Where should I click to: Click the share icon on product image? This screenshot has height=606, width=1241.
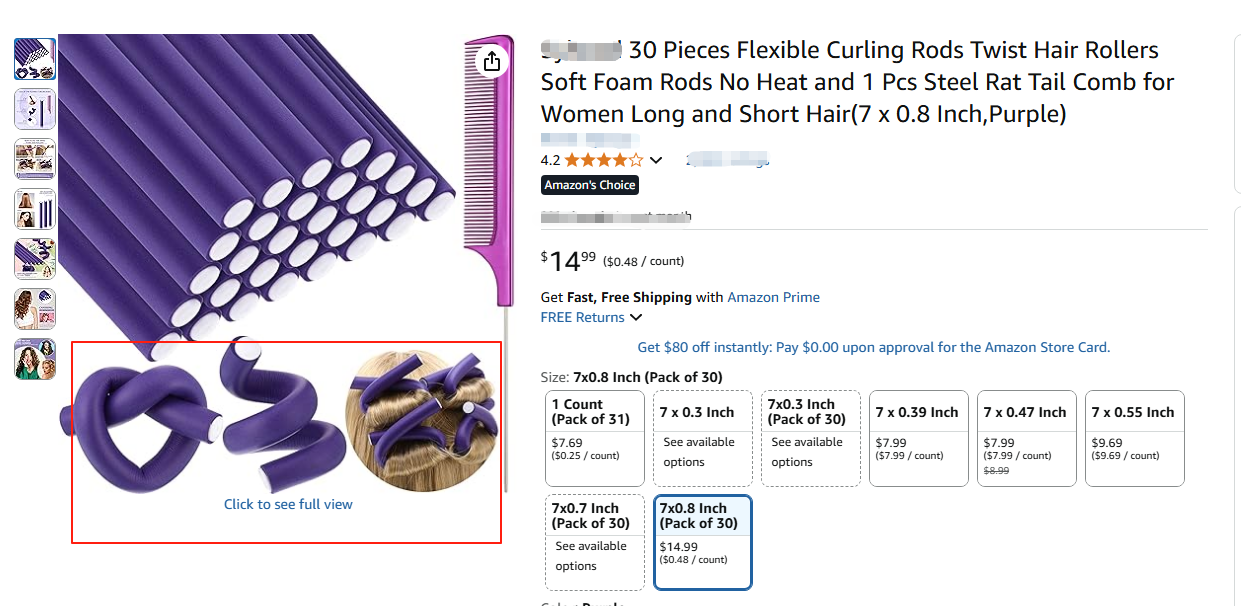491,62
